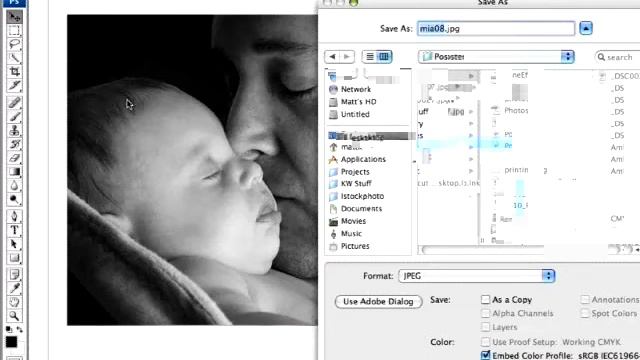640x360 pixels.
Task: Select the Notes tool
Action: (14, 275)
